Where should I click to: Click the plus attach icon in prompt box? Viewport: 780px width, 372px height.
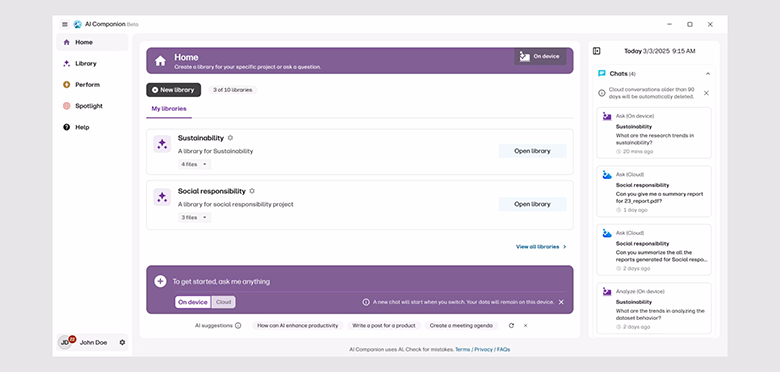160,281
